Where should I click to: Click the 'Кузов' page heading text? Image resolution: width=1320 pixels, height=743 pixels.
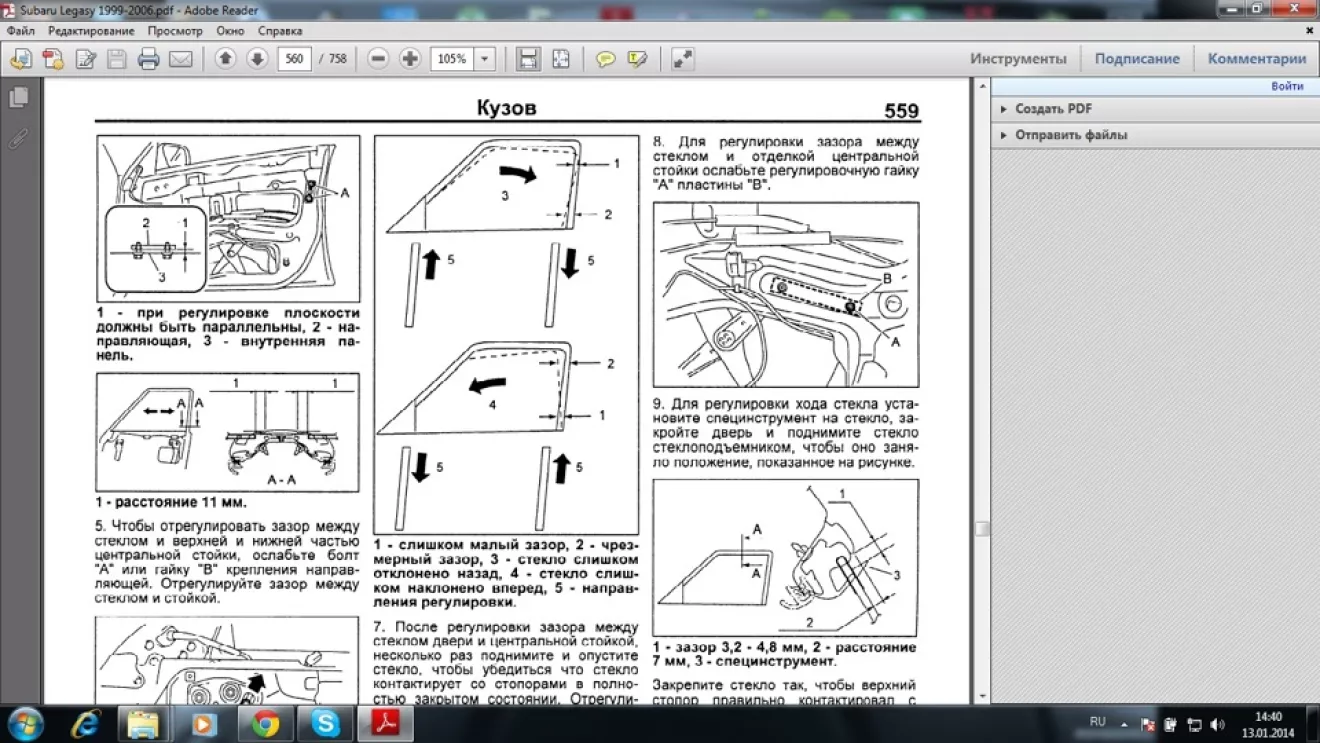[506, 108]
